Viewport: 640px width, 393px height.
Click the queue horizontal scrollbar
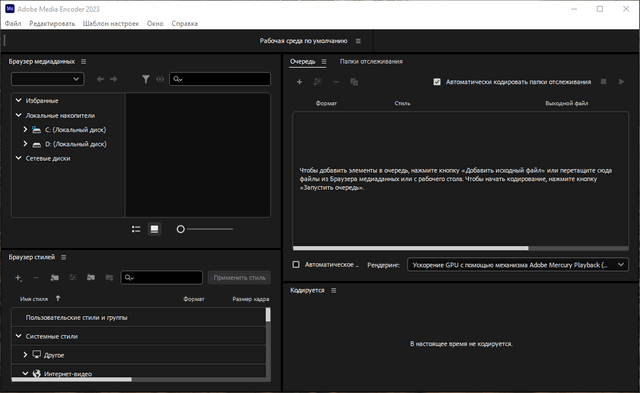[x=411, y=248]
